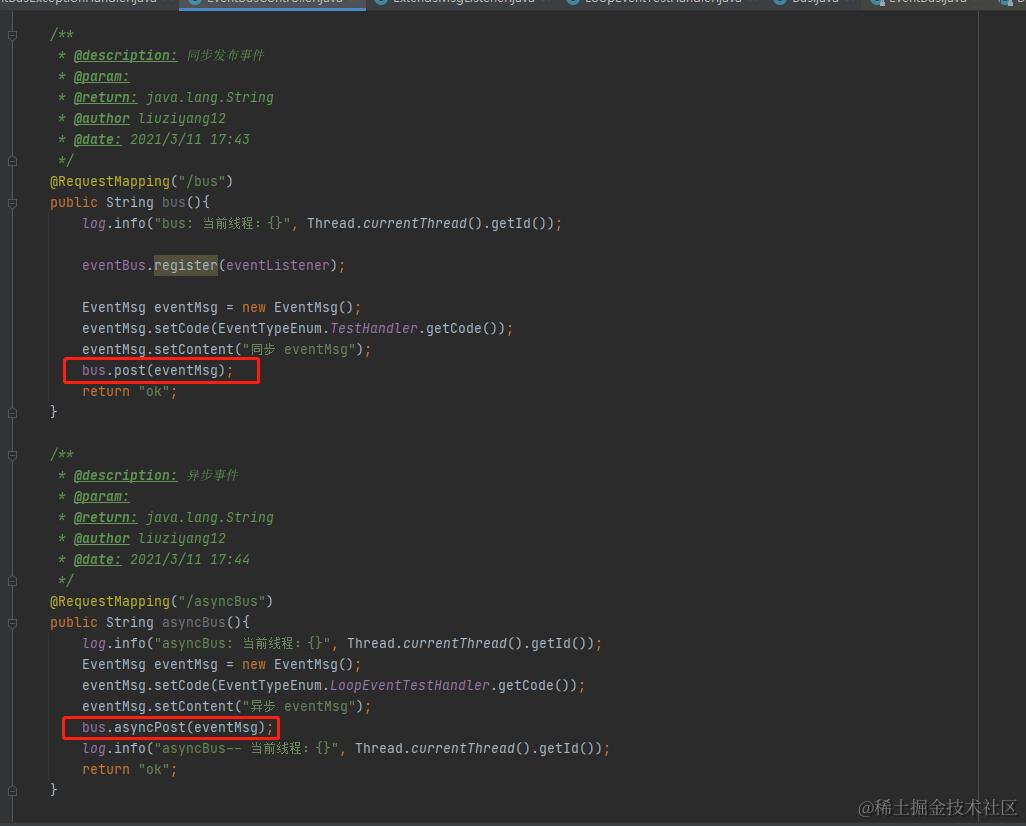Click the return "ok" line in the asyncBus method
1026x826 pixels.
pos(130,770)
